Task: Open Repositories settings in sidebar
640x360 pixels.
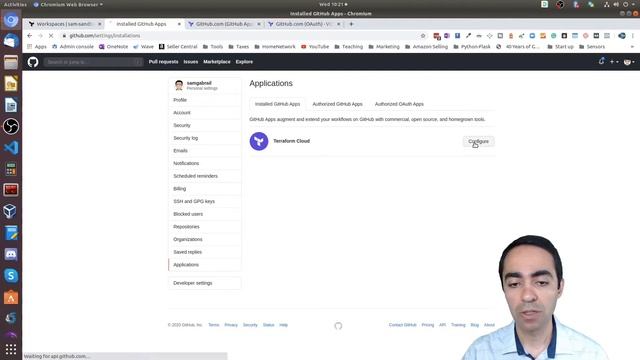Action: (x=204, y=227)
